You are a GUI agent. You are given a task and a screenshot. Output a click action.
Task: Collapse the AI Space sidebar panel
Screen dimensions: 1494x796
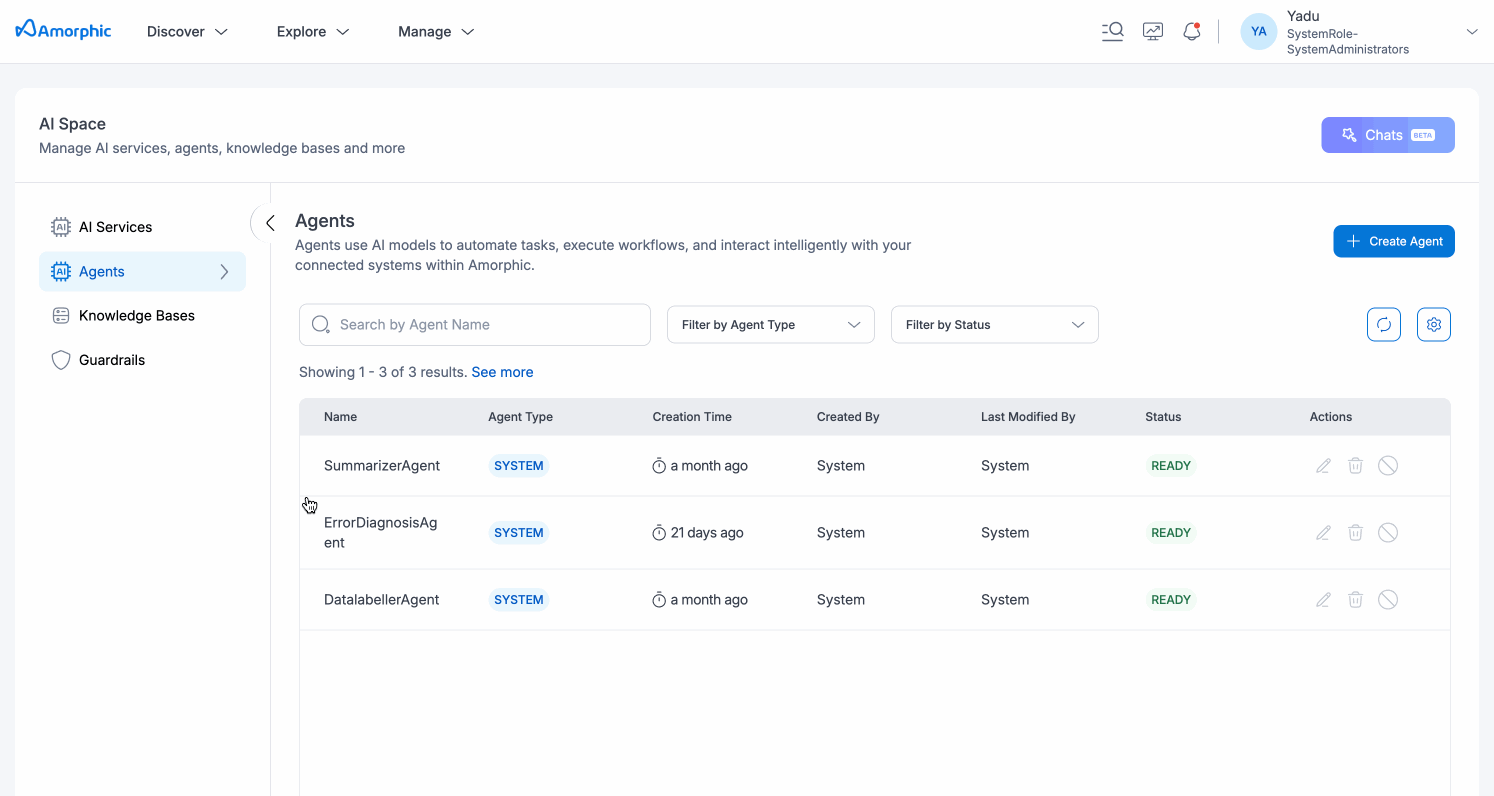pos(269,224)
